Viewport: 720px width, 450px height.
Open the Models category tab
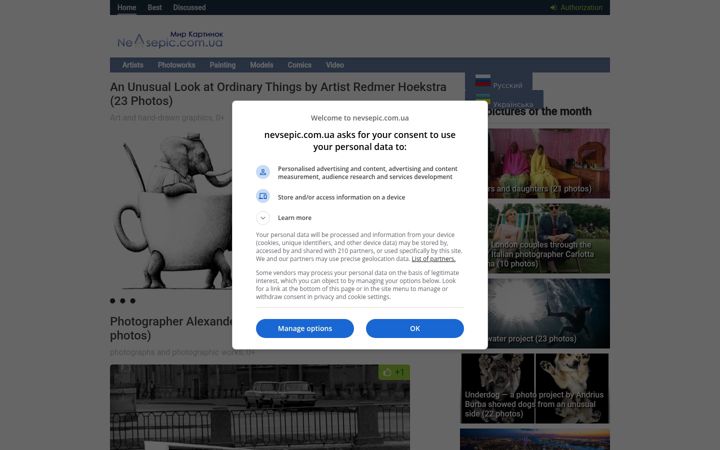[x=262, y=65]
